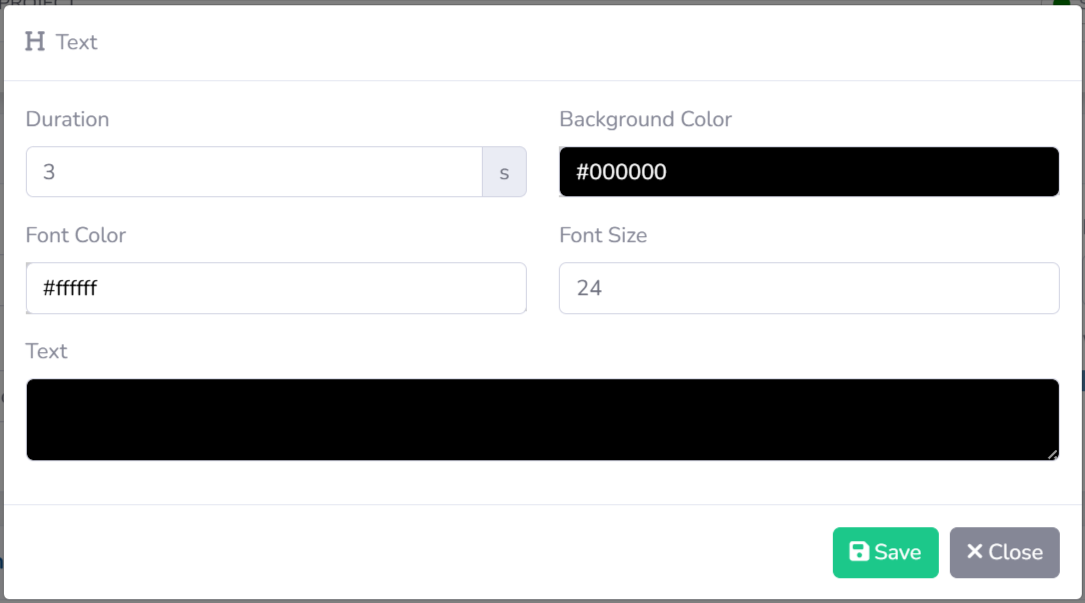The image size is (1085, 603).
Task: Click the "s" seconds unit addon
Action: click(504, 172)
